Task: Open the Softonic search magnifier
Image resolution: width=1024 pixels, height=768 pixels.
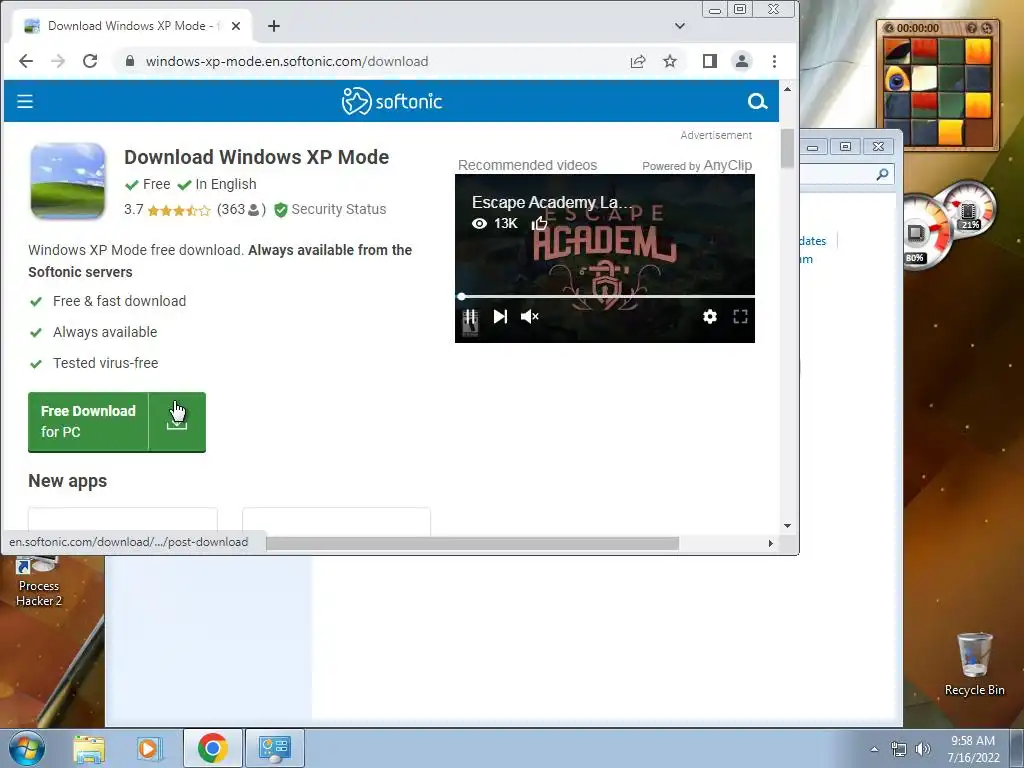Action: 757,101
